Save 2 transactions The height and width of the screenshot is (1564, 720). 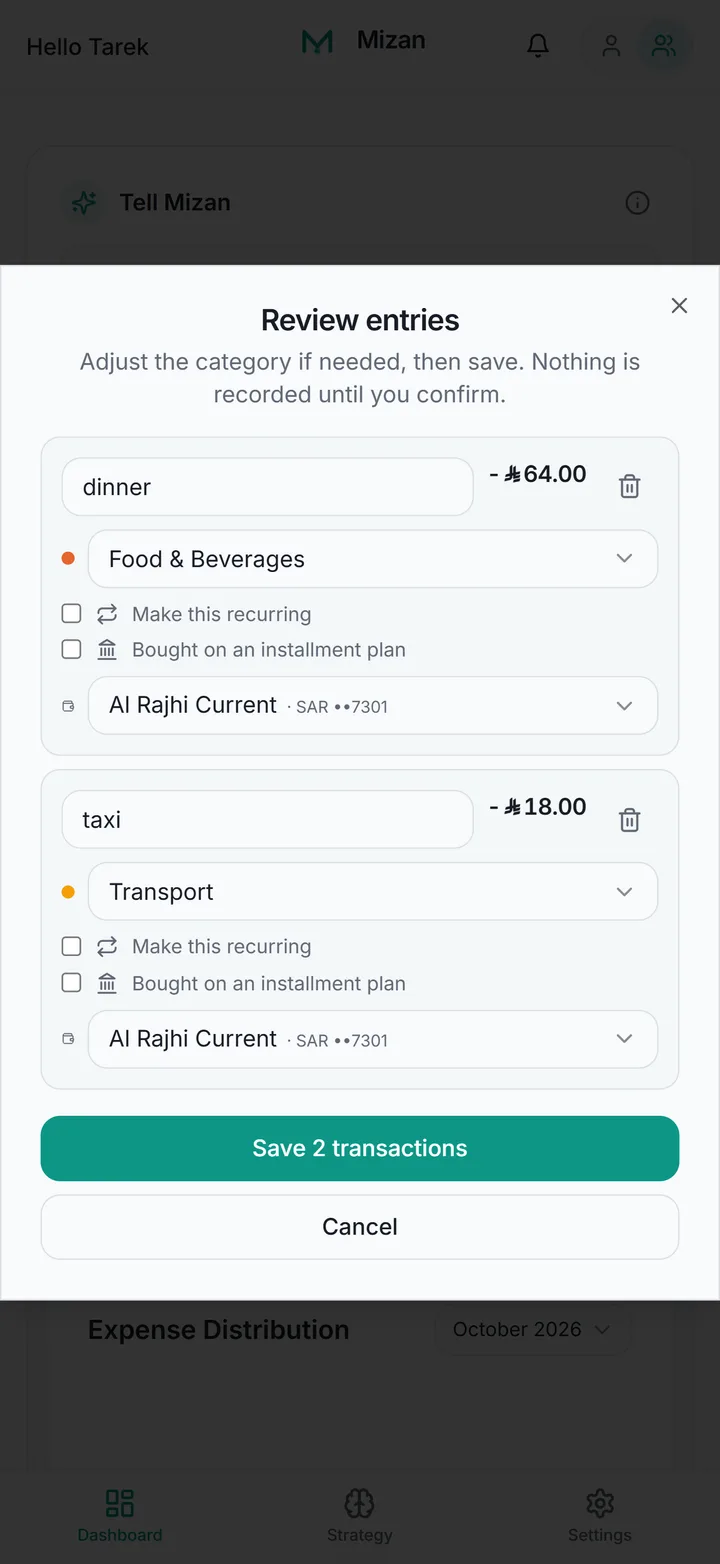[x=360, y=1148]
